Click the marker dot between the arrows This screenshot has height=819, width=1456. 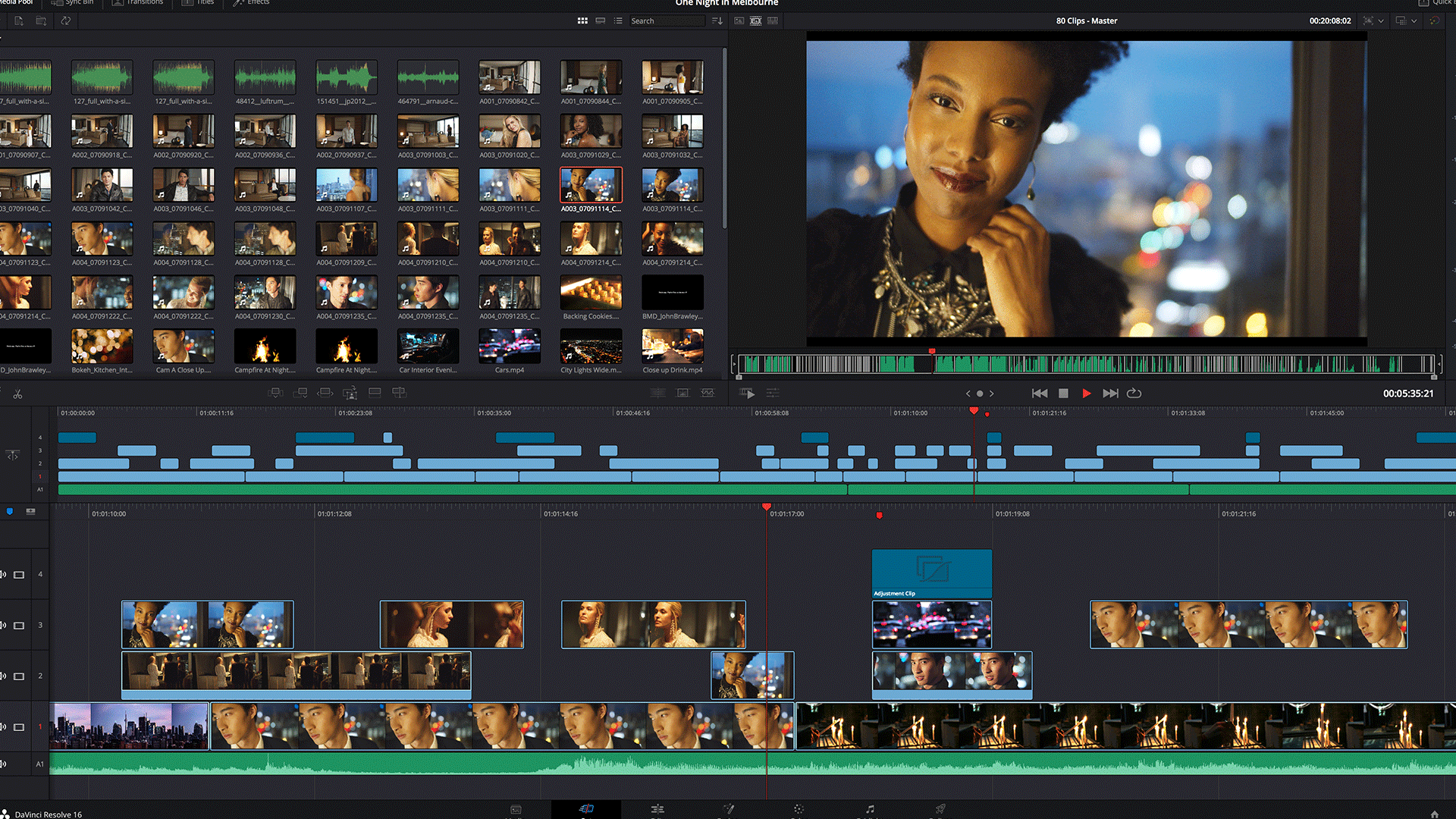[980, 394]
